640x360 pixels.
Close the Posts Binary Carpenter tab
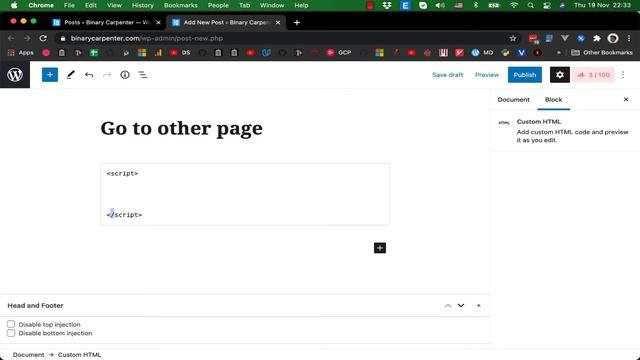click(158, 22)
